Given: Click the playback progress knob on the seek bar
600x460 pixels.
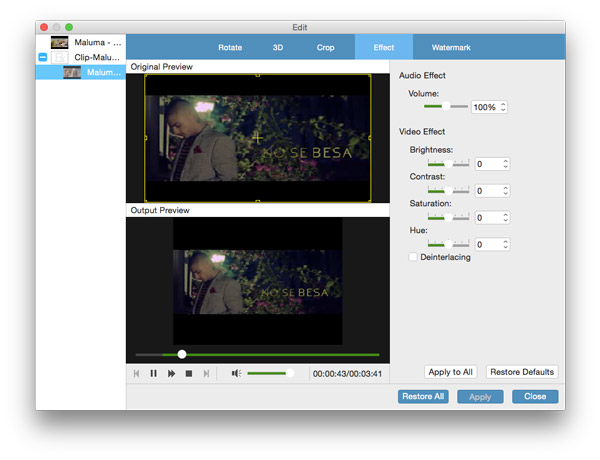Looking at the screenshot, I should click(x=182, y=354).
